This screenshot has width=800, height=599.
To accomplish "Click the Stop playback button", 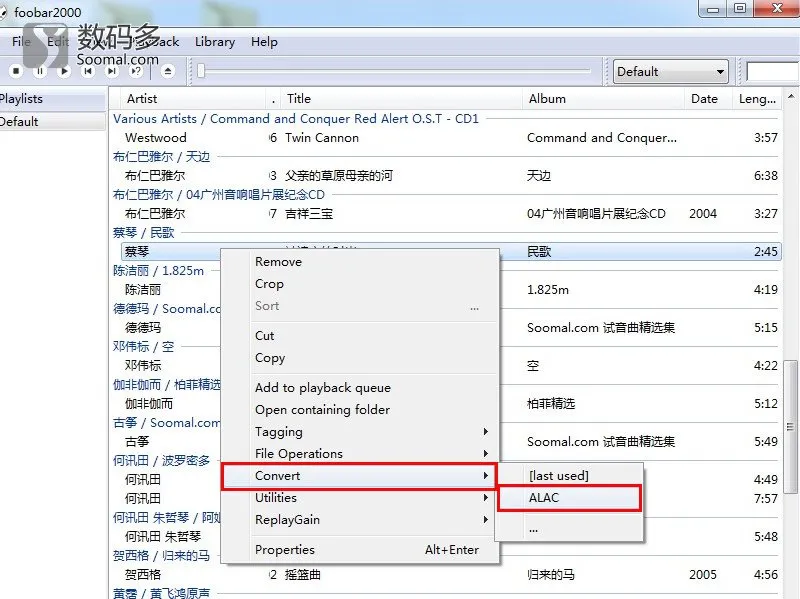I will (x=16, y=71).
